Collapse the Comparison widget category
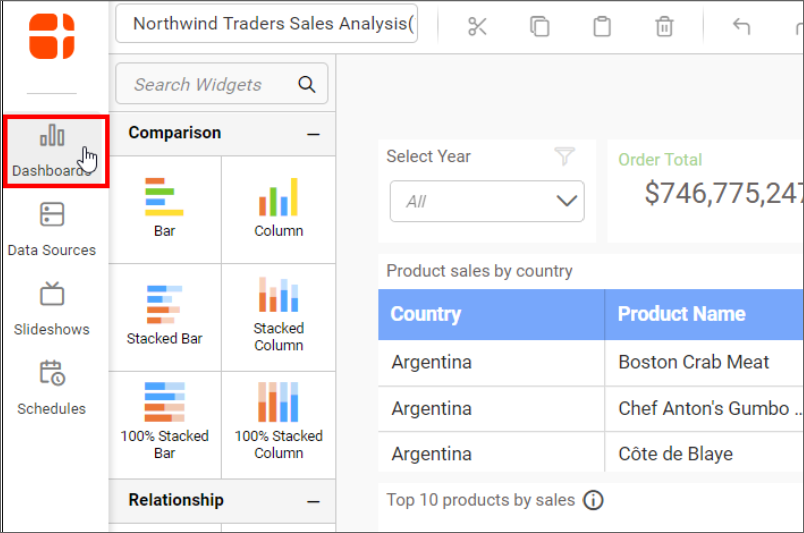 click(313, 134)
